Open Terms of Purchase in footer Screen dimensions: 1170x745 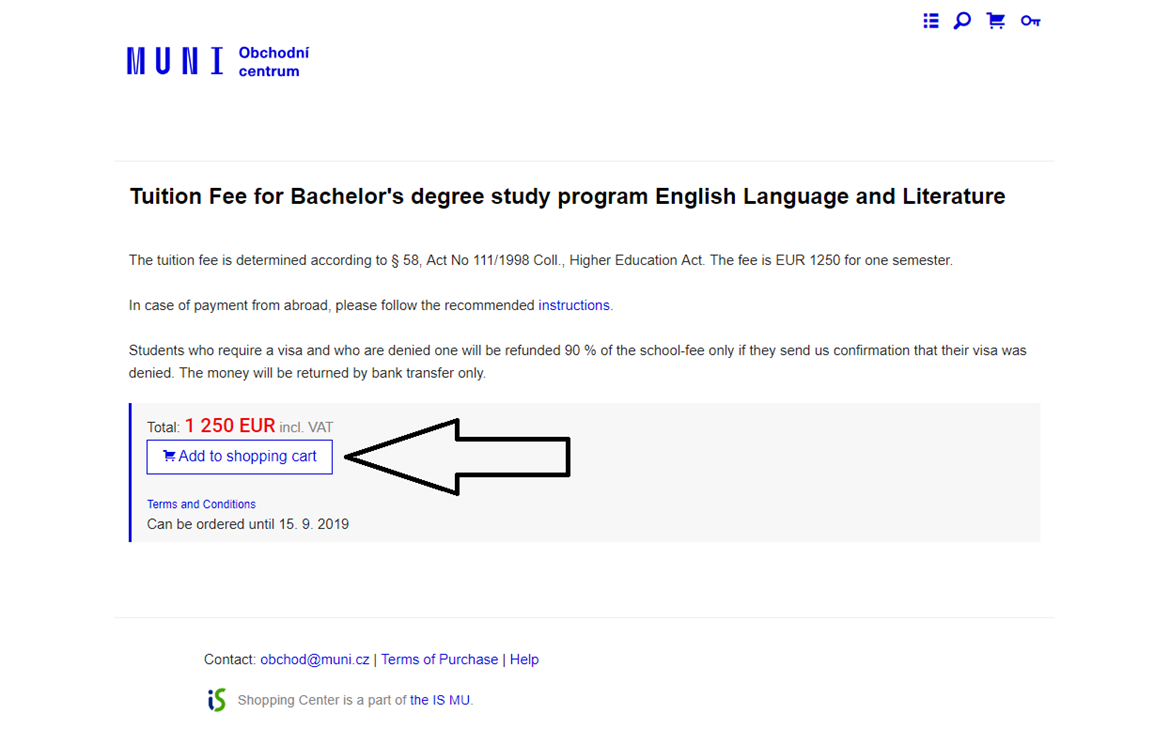[x=439, y=659]
